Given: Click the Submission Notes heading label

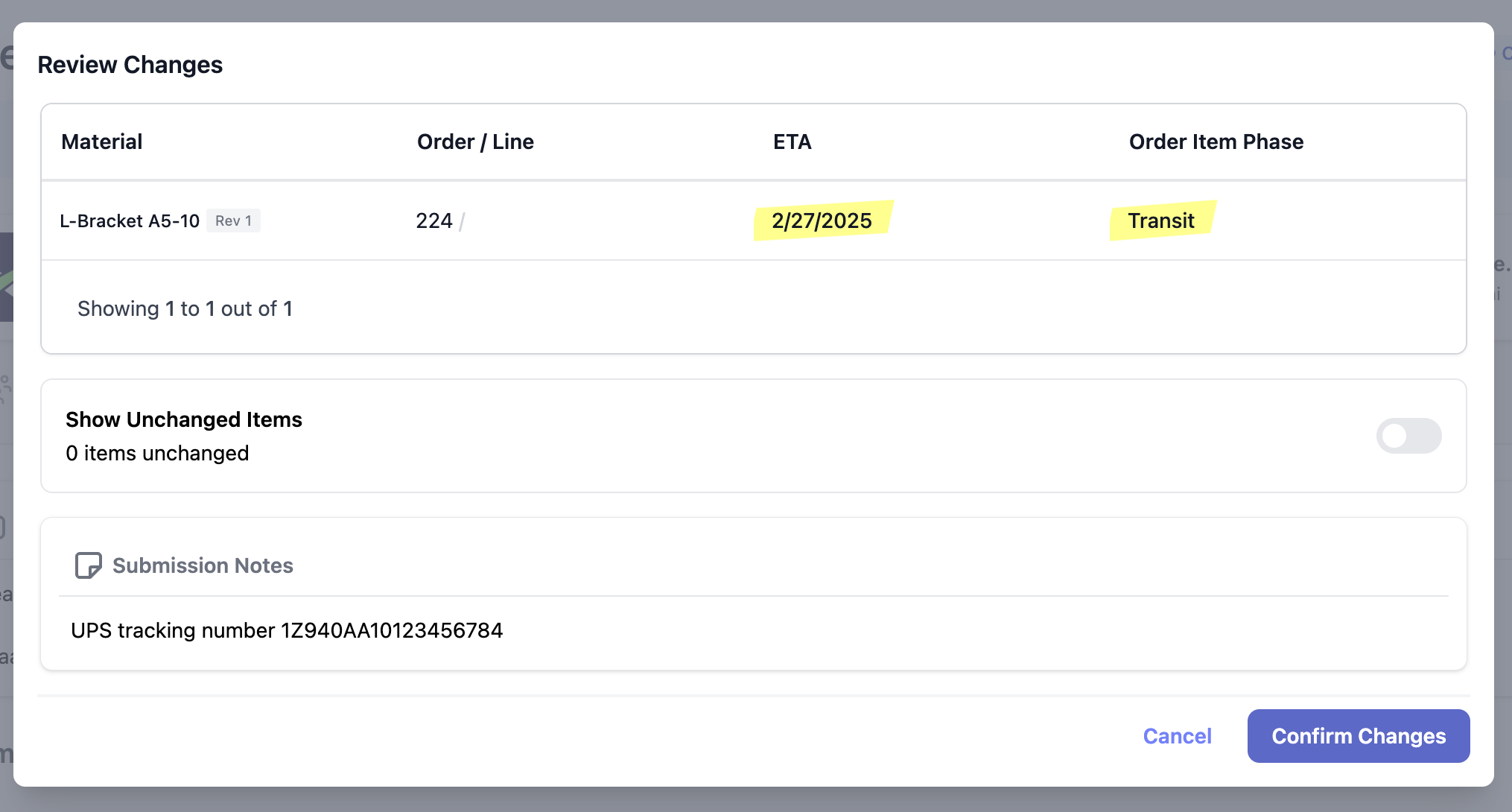Looking at the screenshot, I should coord(203,565).
